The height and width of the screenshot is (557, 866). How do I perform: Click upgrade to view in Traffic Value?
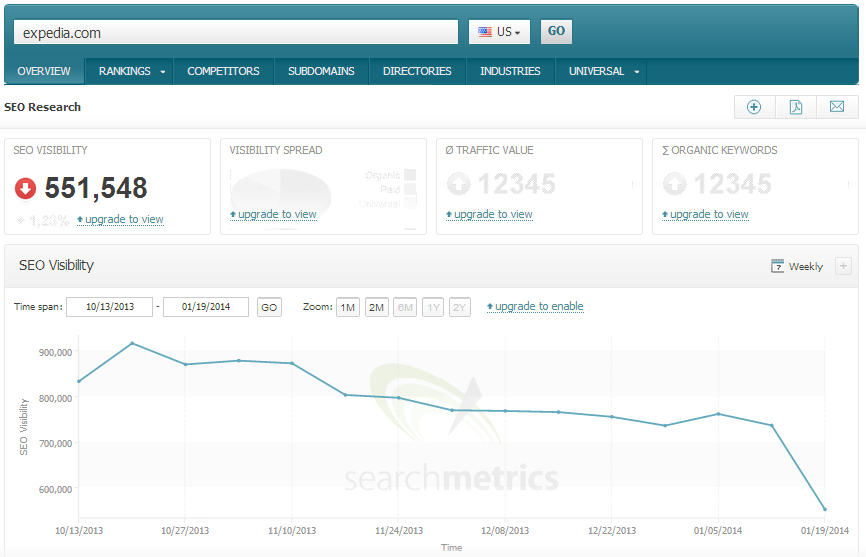point(489,214)
